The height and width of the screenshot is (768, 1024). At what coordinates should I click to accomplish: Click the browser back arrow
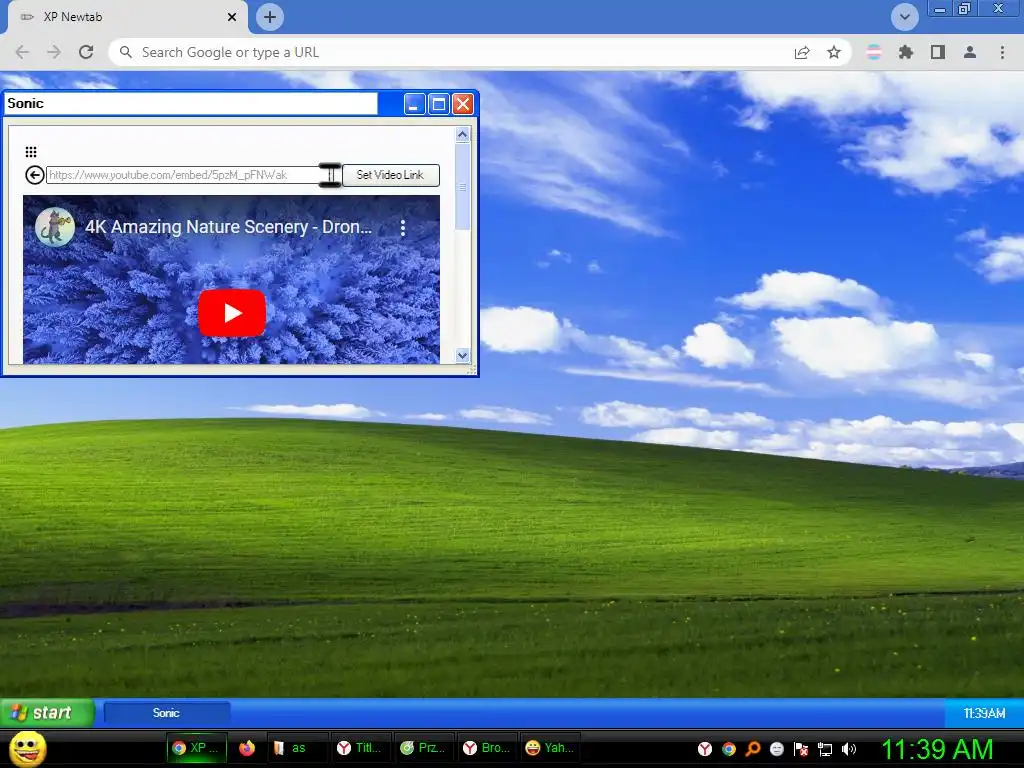point(22,52)
